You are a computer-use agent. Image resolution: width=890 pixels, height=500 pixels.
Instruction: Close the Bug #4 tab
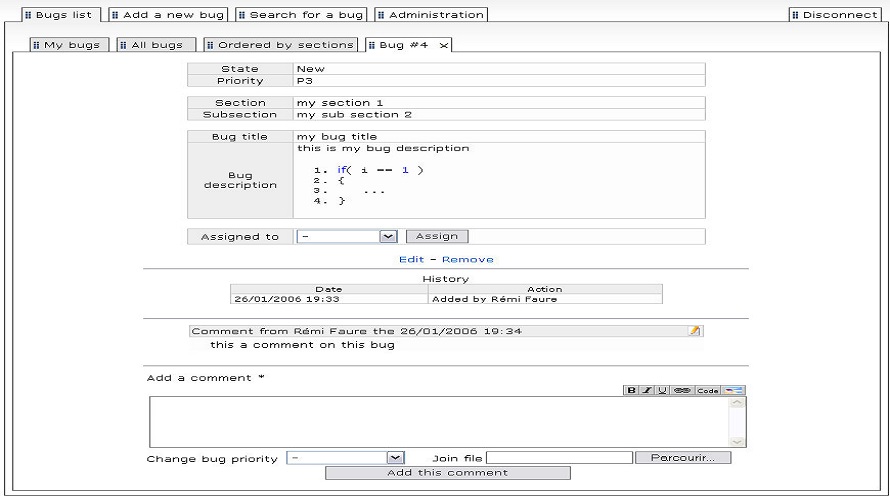444,45
